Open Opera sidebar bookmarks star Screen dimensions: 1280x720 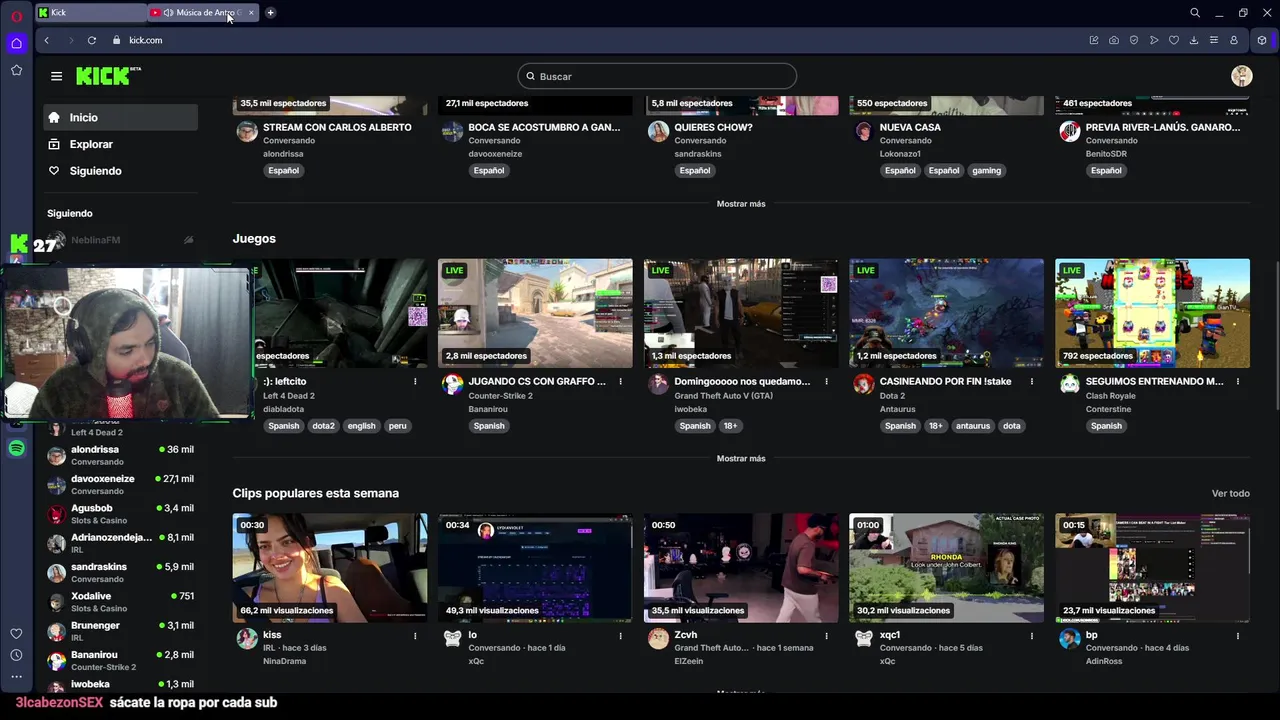click(16, 70)
